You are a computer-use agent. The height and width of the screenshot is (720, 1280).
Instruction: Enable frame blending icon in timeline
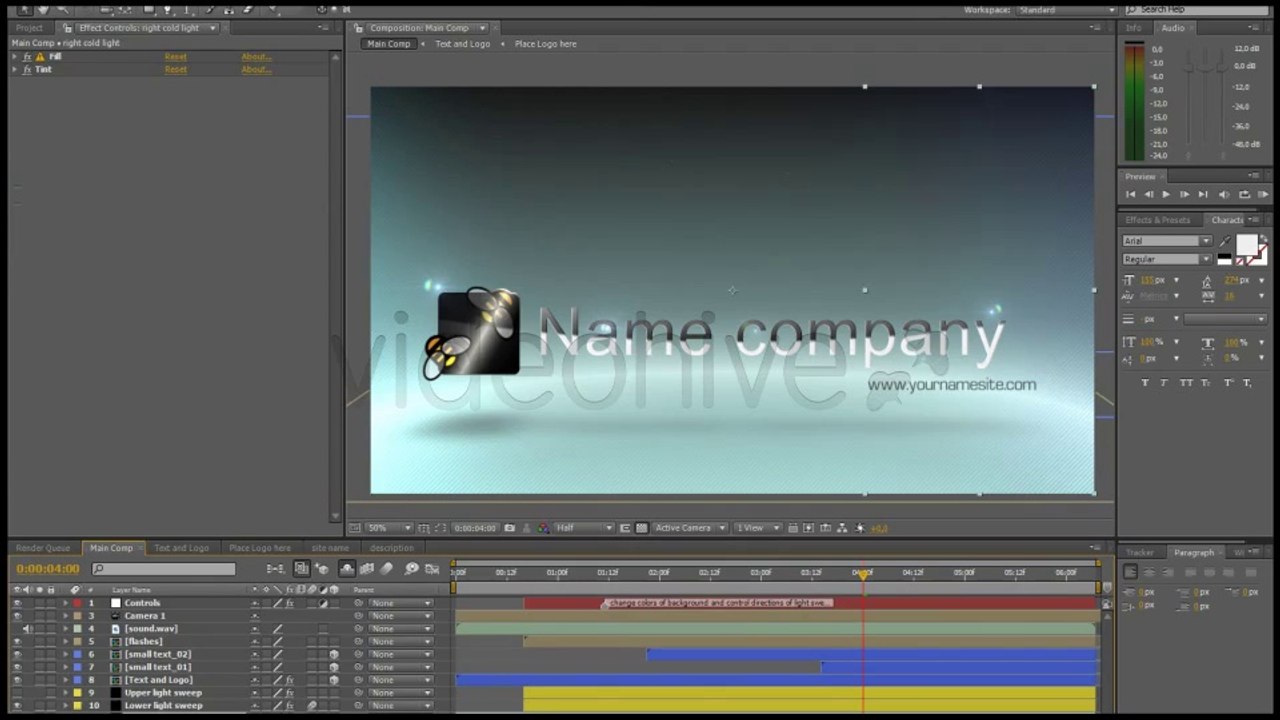366,569
